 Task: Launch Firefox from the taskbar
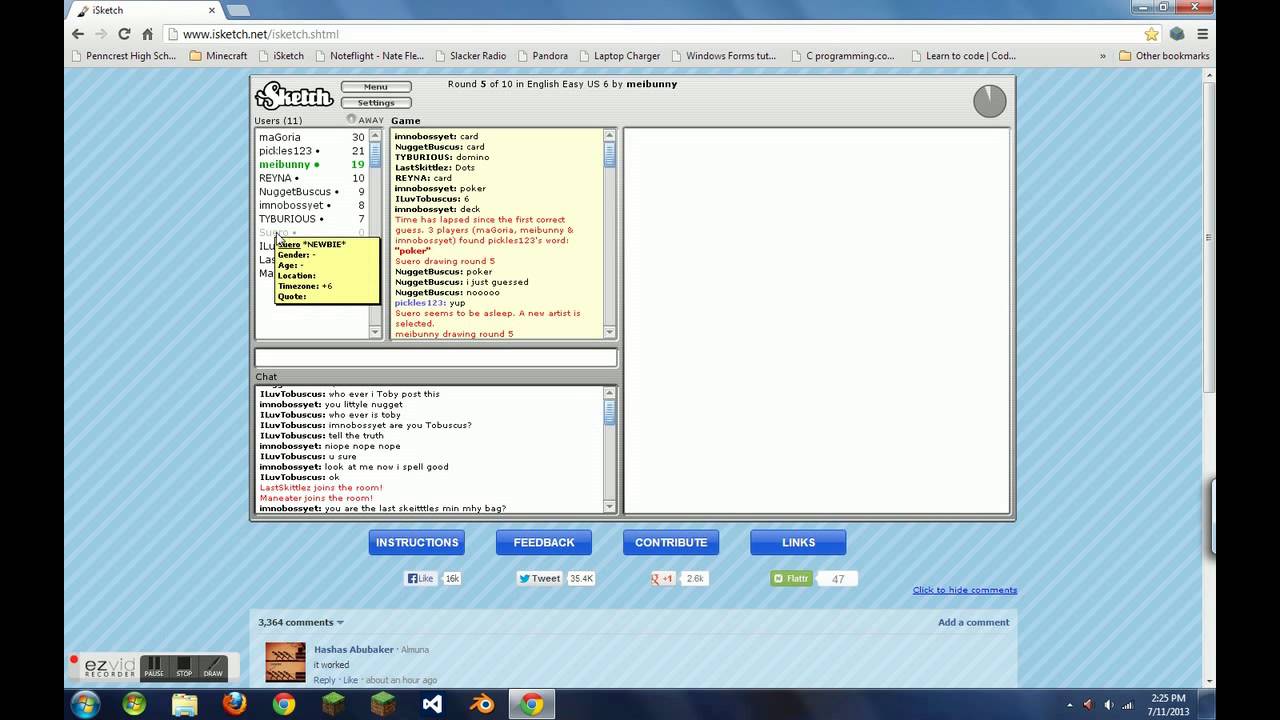[x=235, y=704]
